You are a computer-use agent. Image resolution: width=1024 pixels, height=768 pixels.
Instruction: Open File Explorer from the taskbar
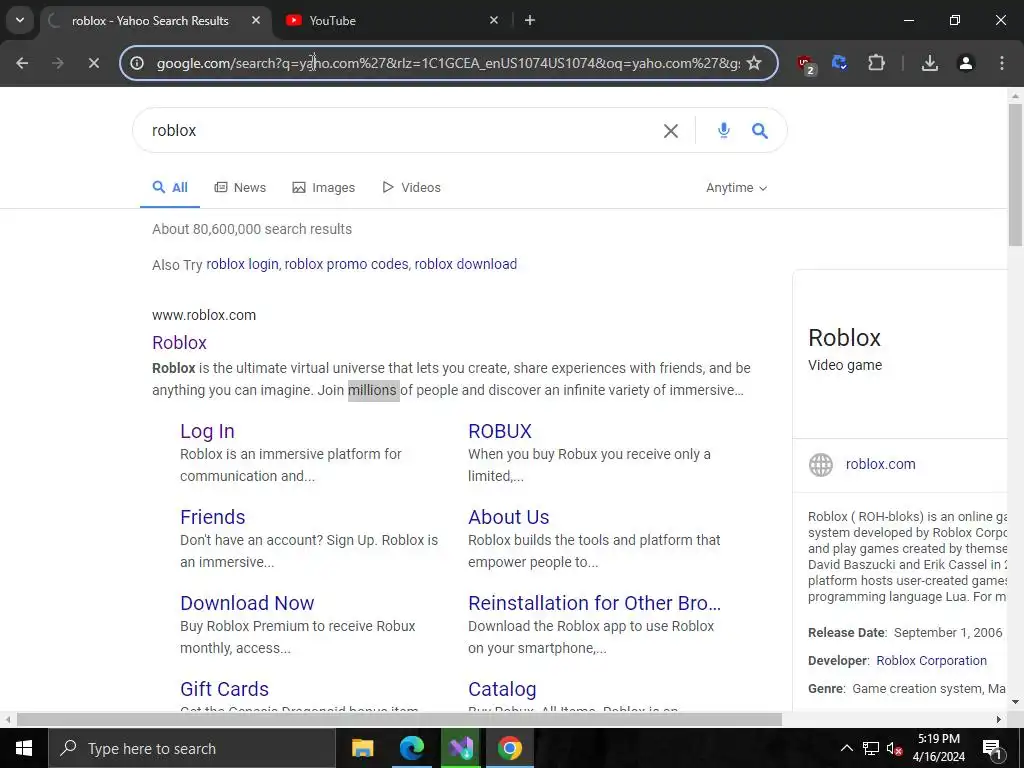[x=362, y=748]
